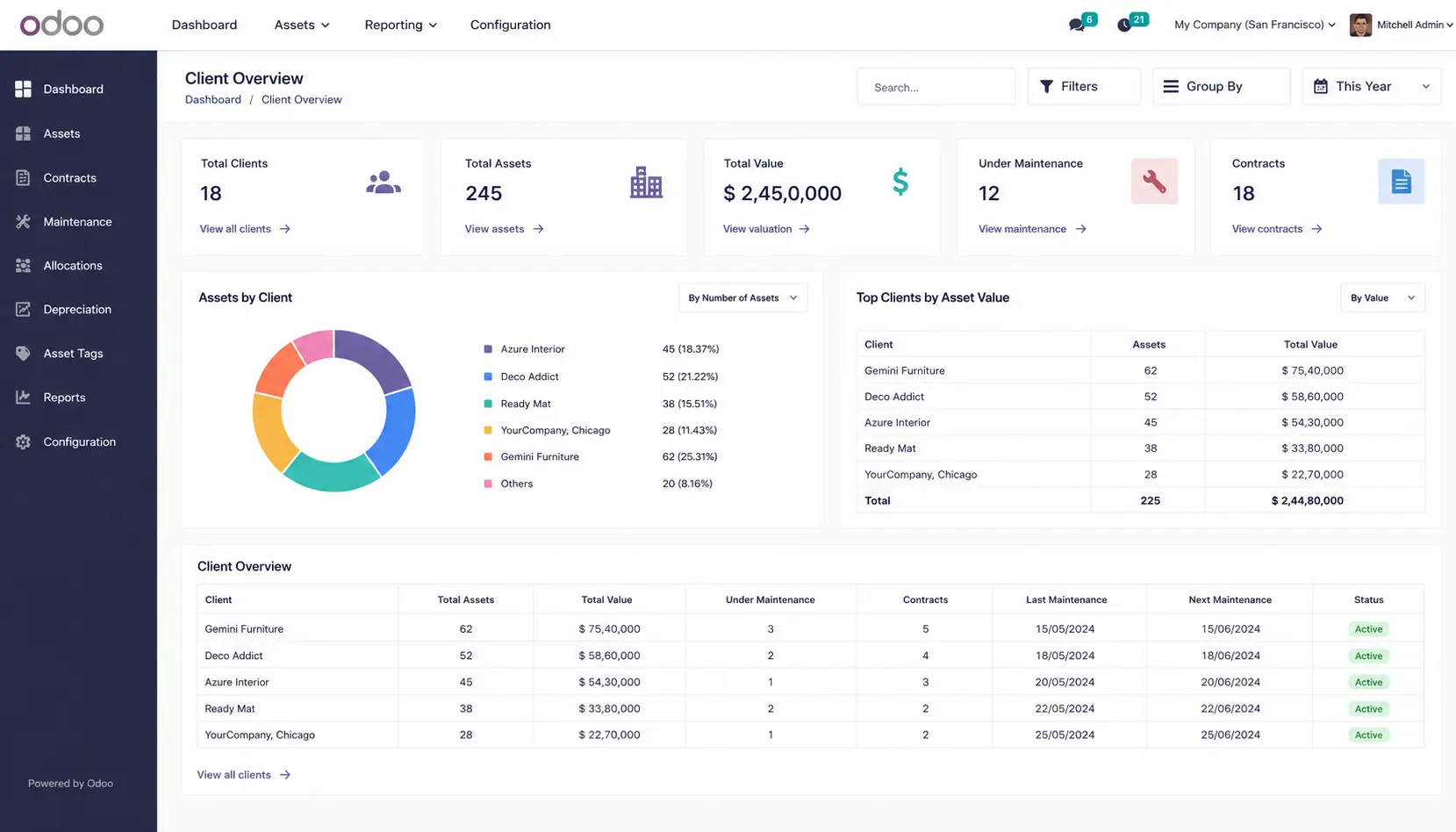Open the By Value dropdown

coord(1382,298)
